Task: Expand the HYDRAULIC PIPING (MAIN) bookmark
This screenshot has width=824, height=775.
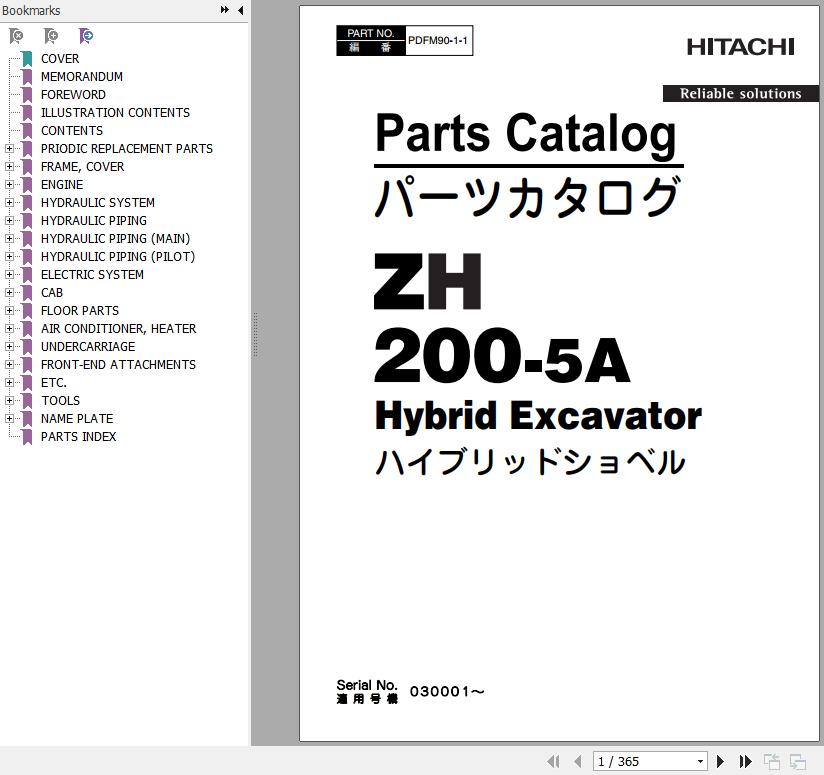Action: [x=9, y=239]
